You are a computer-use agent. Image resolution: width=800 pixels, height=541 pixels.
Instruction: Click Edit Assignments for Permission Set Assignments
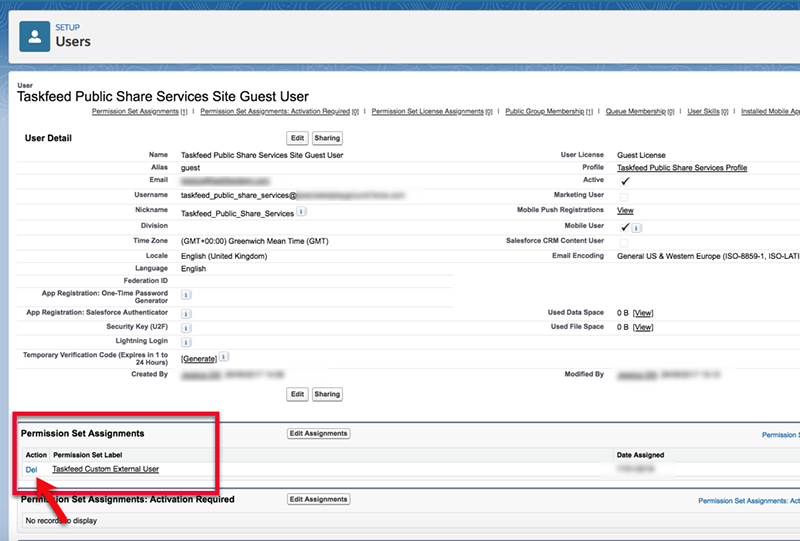click(x=318, y=433)
